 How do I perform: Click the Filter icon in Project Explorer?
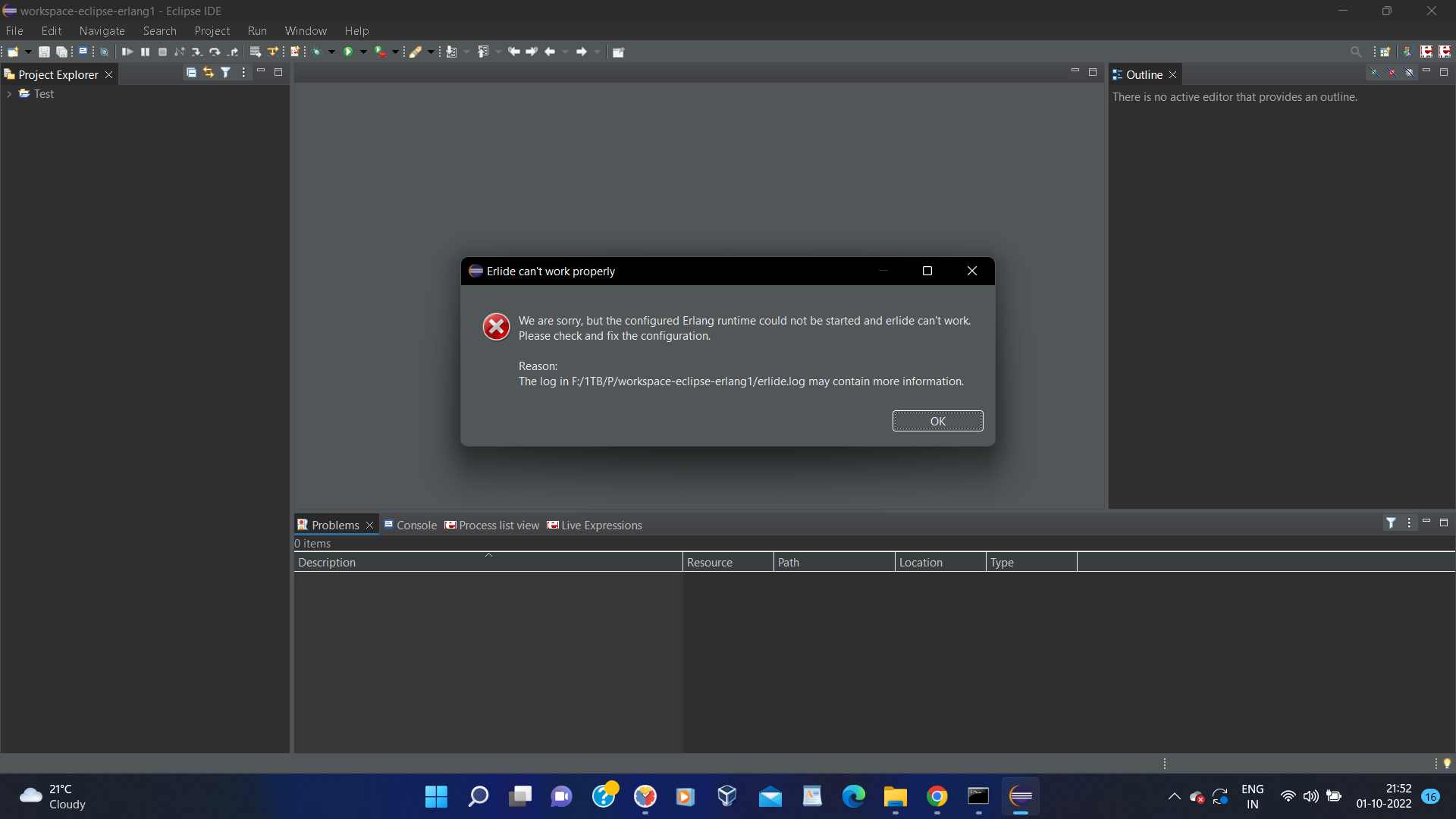coord(225,72)
